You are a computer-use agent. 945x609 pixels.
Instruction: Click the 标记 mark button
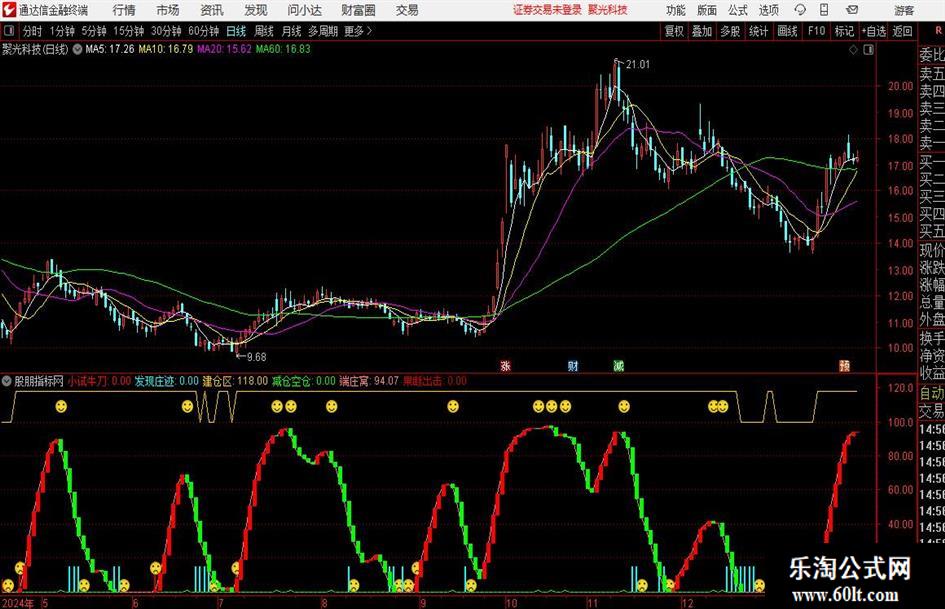tap(844, 31)
